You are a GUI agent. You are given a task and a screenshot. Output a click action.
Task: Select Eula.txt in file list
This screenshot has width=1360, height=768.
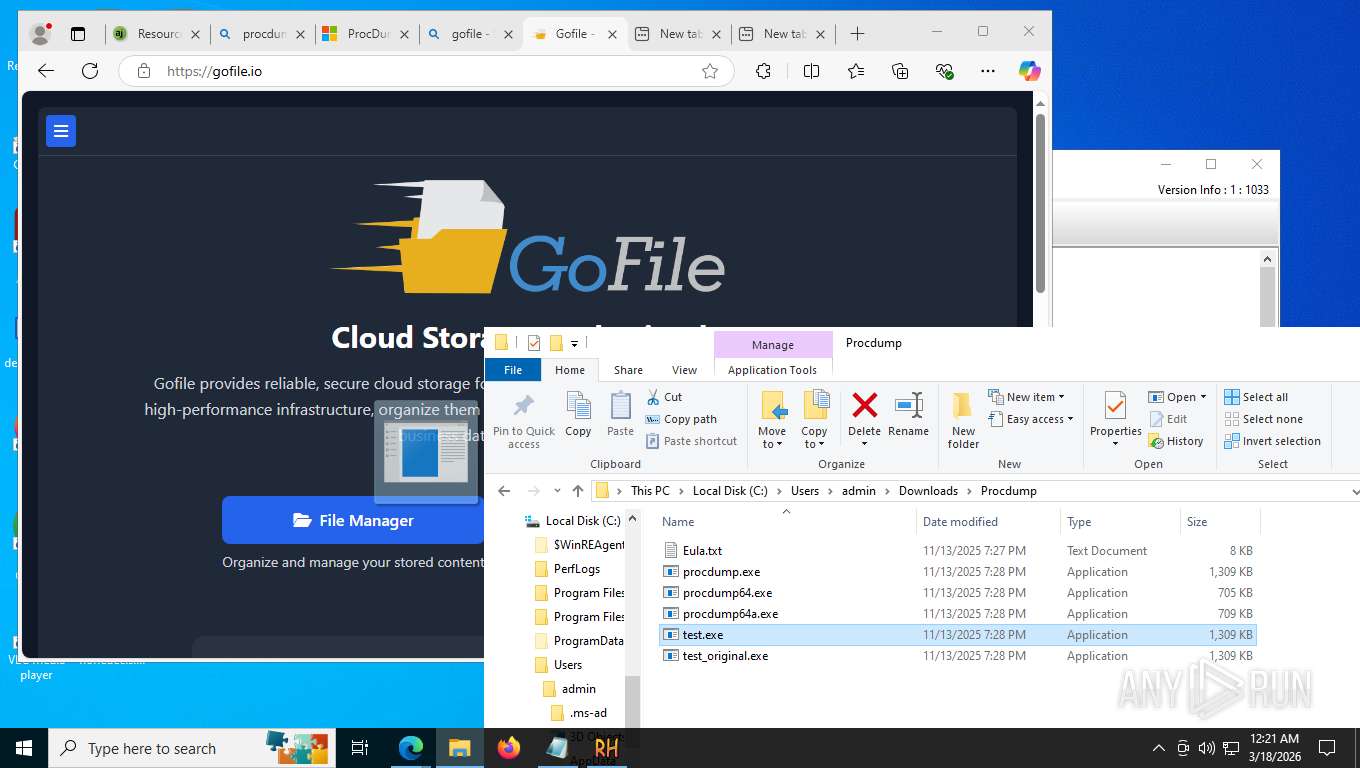pyautogui.click(x=702, y=551)
